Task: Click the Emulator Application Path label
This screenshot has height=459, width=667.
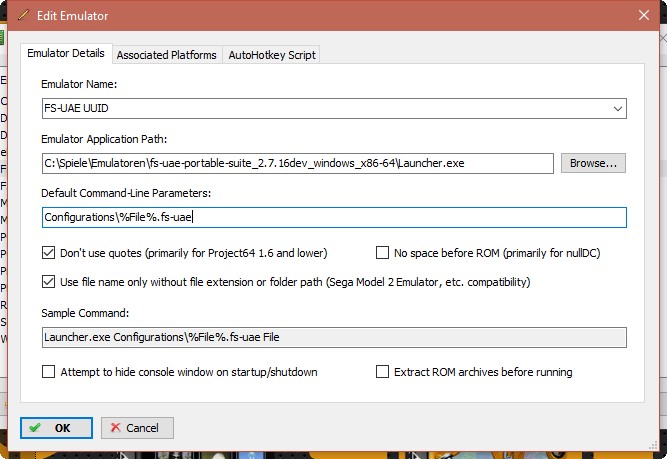Action: pyautogui.click(x=104, y=138)
